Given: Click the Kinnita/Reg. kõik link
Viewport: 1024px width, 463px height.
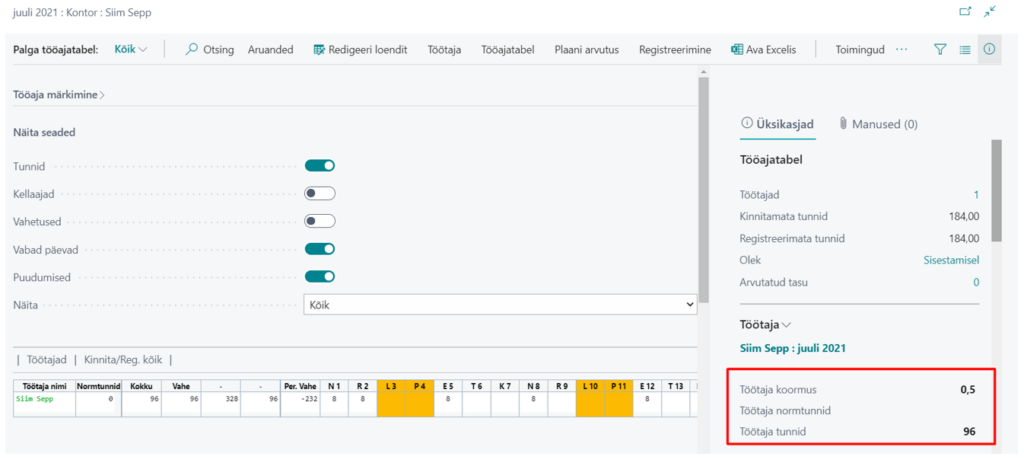Looking at the screenshot, I should pyautogui.click(x=122, y=360).
